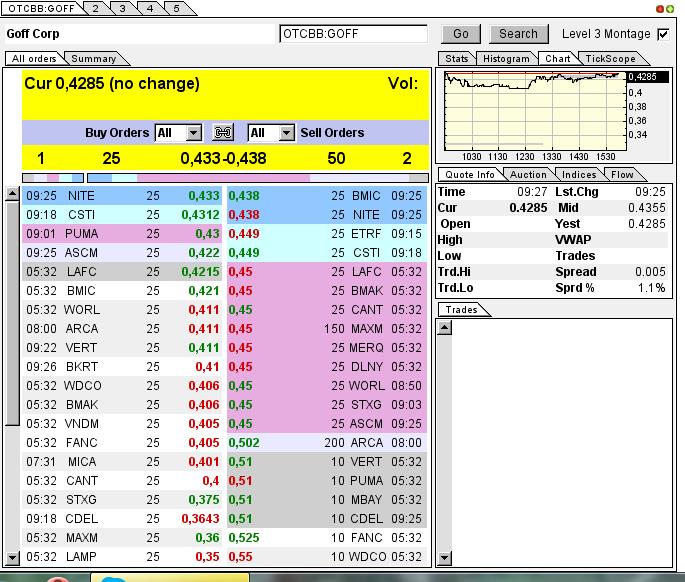The height and width of the screenshot is (582, 685).
Task: Click the chart's current price label 0,4285
Action: tap(647, 77)
